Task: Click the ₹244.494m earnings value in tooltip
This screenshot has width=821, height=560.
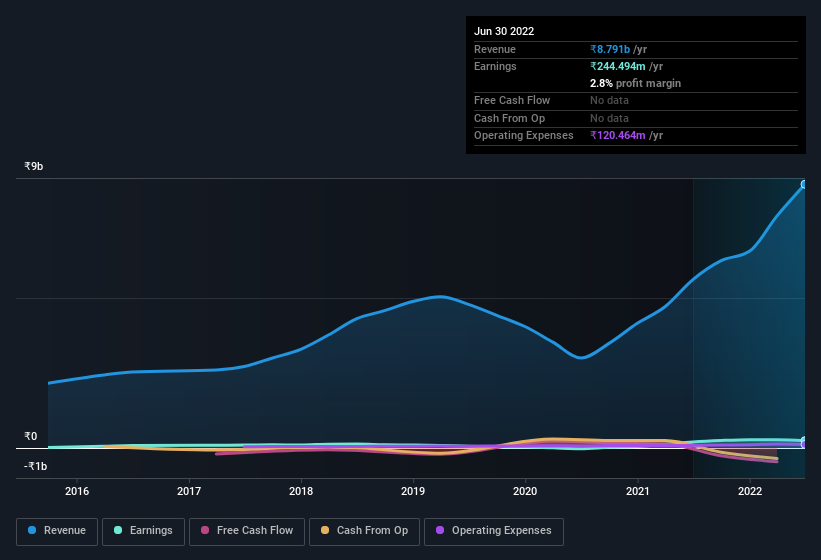Action: (x=618, y=66)
